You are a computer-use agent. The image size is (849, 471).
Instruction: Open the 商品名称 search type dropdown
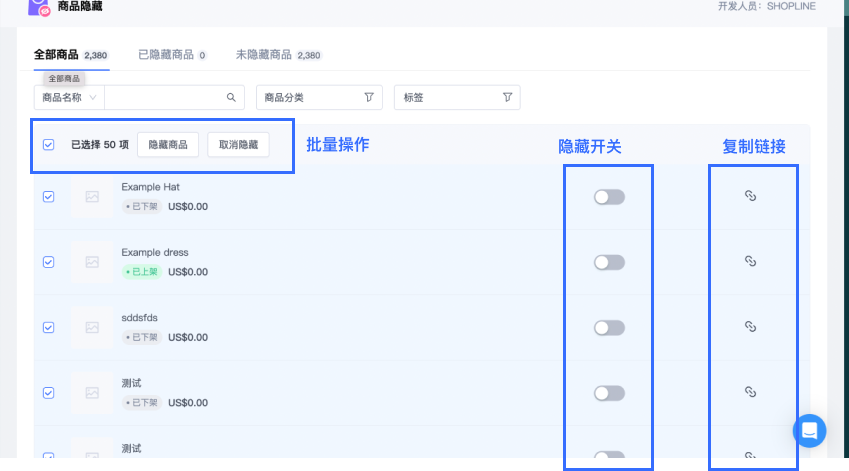(69, 97)
